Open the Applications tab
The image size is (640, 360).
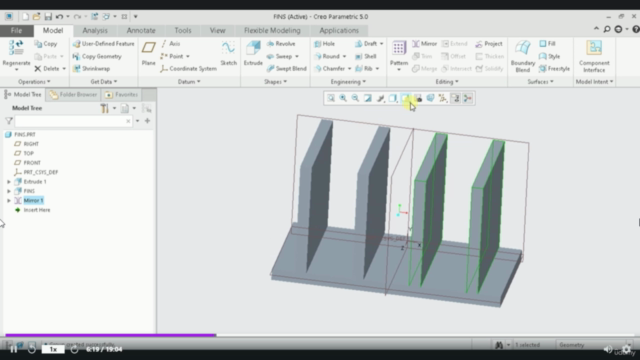pyautogui.click(x=339, y=31)
